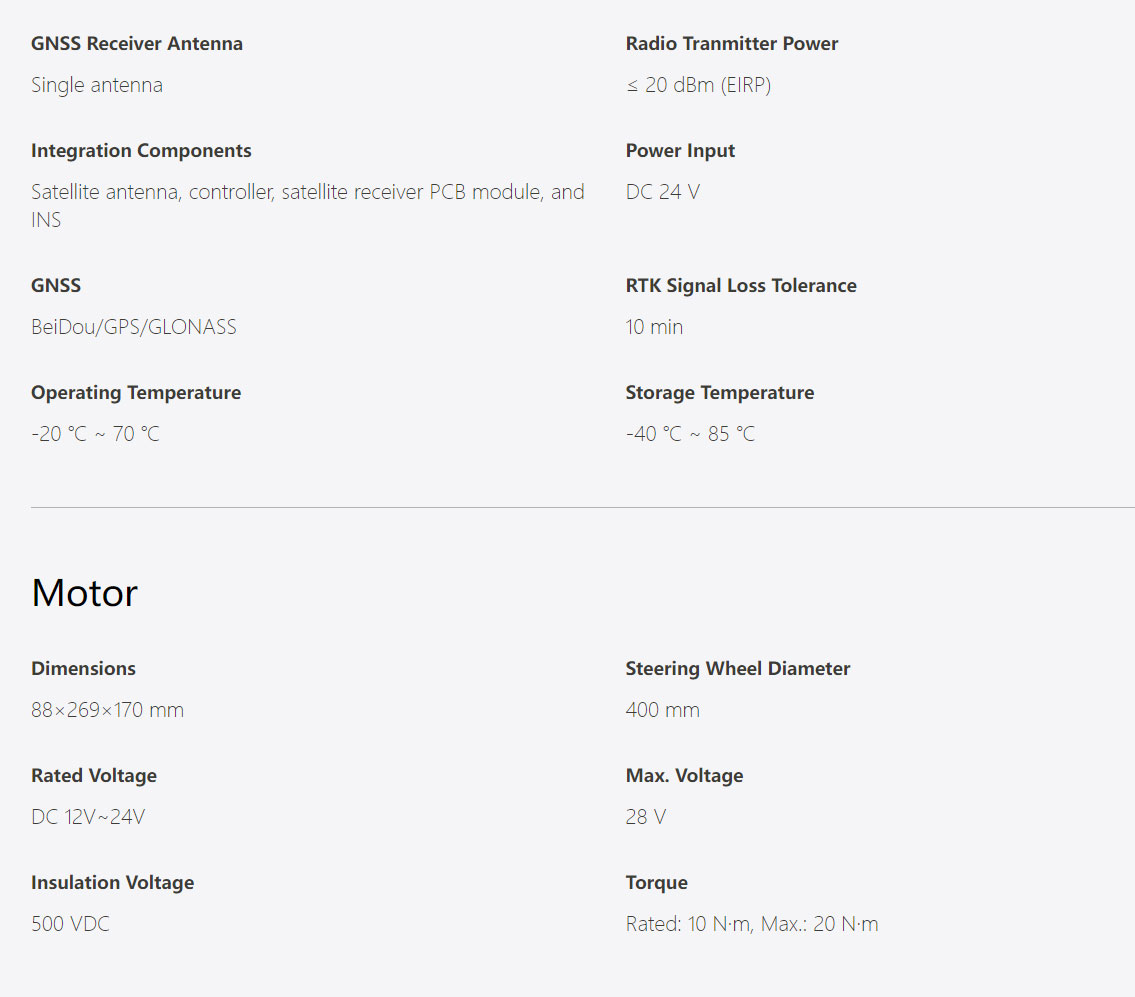Click the Operating Temperature heading
This screenshot has width=1135, height=997.
(x=136, y=392)
